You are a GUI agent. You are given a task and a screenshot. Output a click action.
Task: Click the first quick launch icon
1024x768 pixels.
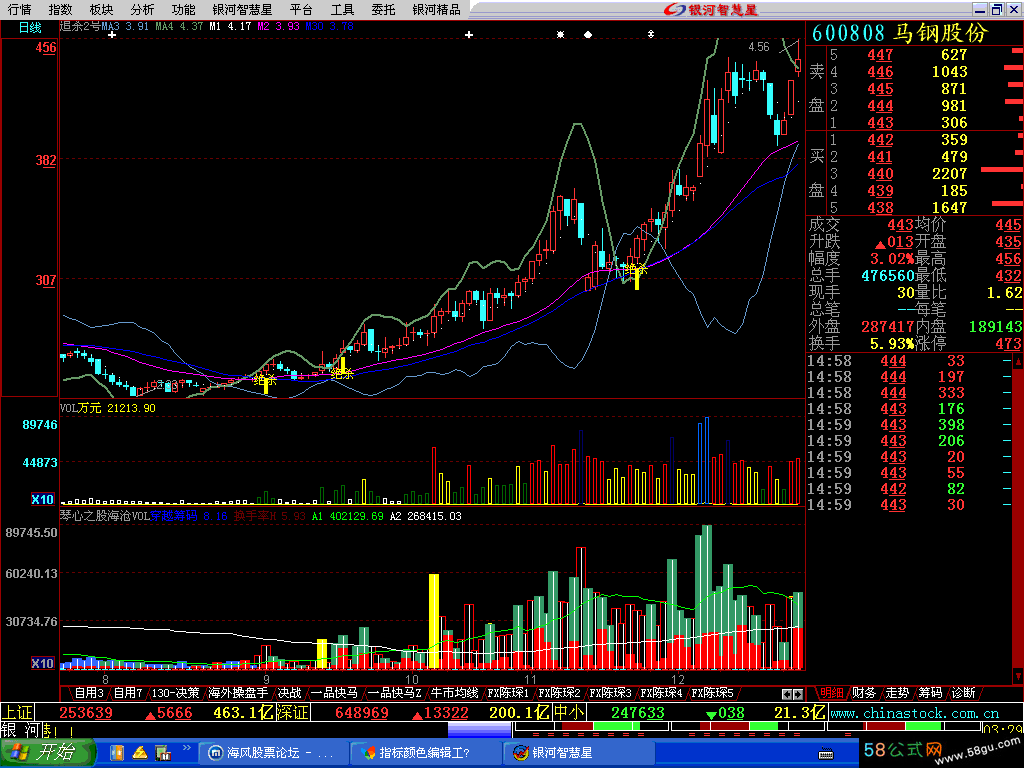point(117,754)
